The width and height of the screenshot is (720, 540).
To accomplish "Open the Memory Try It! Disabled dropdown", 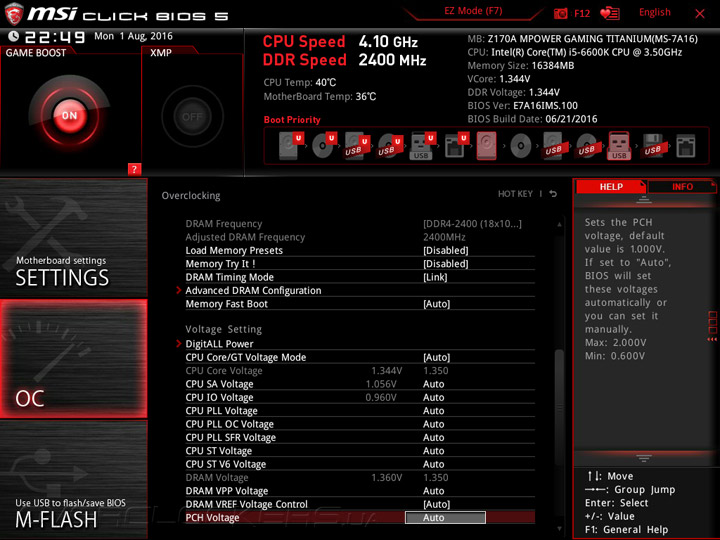I will click(x=445, y=264).
